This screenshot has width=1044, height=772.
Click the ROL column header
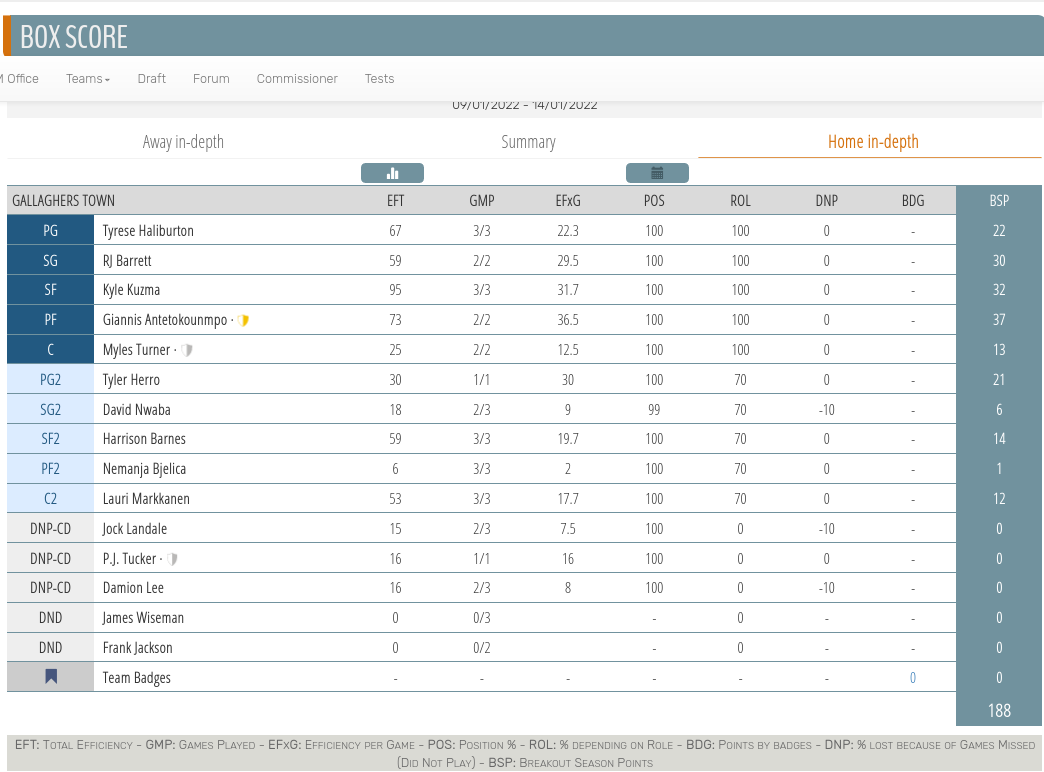(740, 201)
